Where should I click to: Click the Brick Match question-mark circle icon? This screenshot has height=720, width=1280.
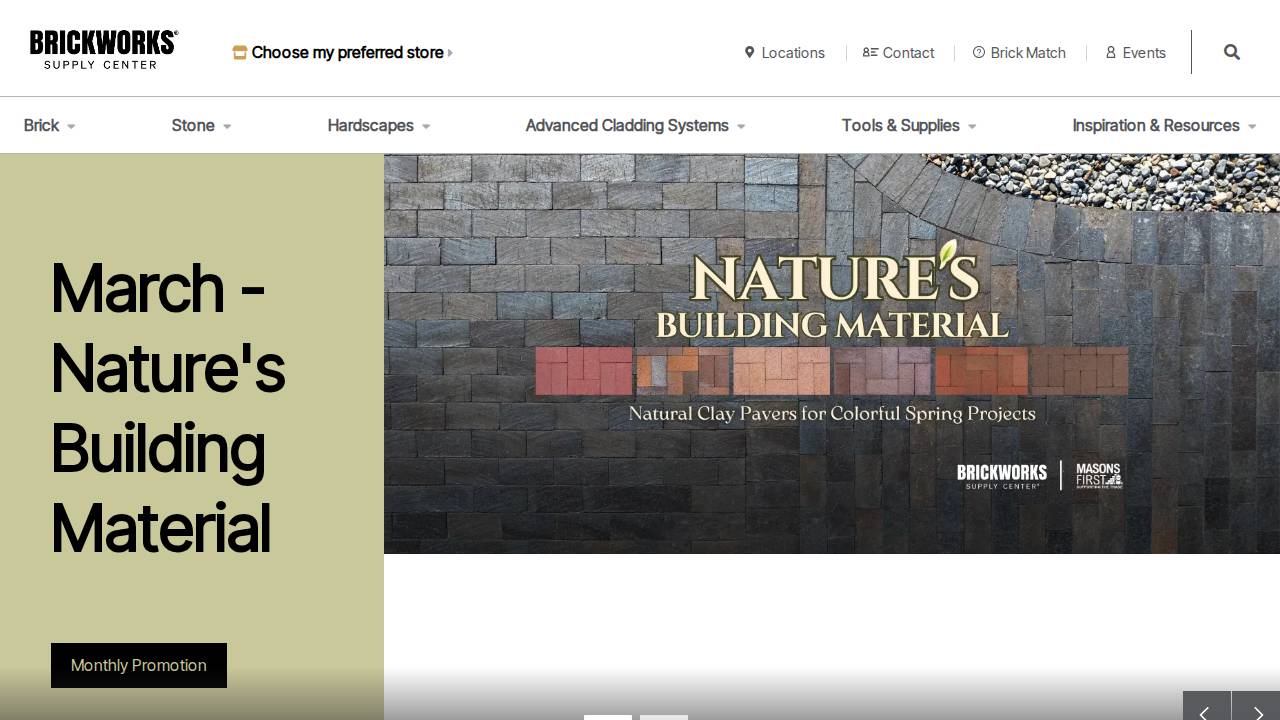pyautogui.click(x=978, y=52)
